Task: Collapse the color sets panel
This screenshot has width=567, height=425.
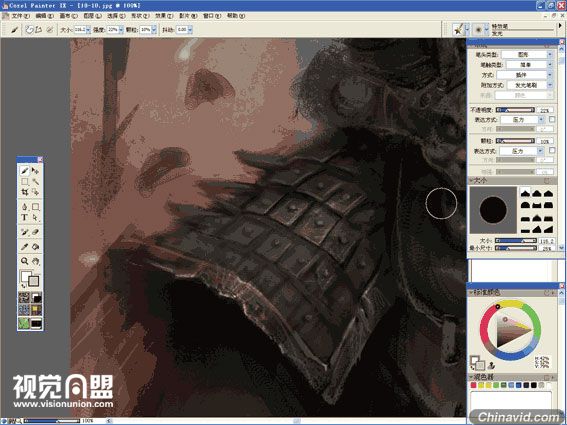Action: pyautogui.click(x=472, y=377)
